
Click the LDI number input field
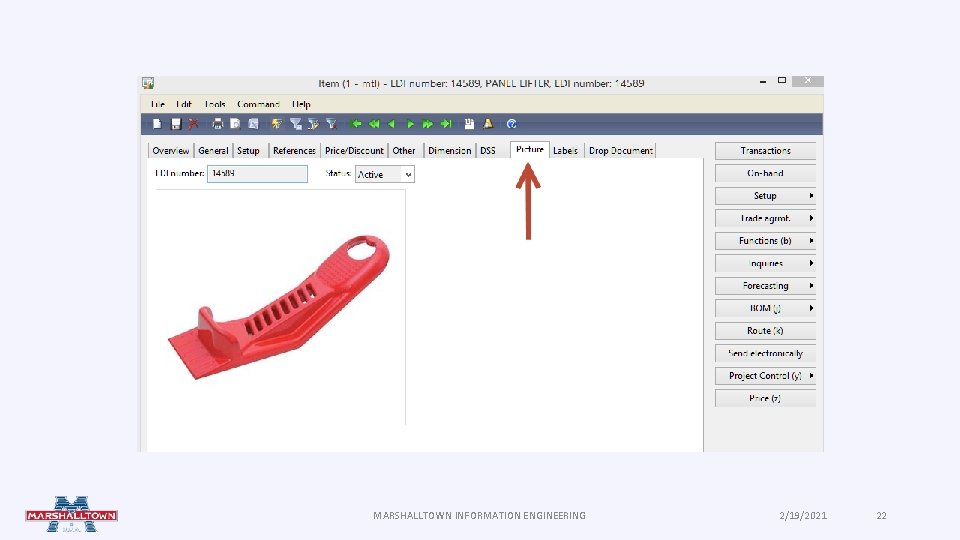(257, 174)
